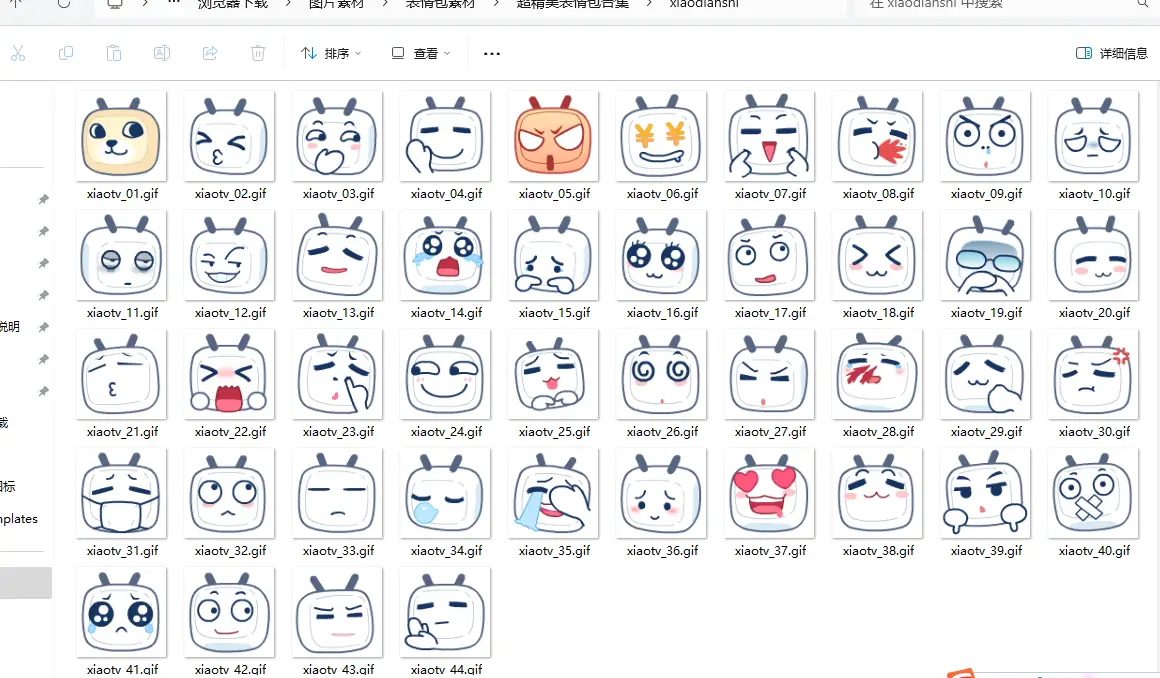
Task: Open the three-dot more options menu
Action: pyautogui.click(x=491, y=53)
